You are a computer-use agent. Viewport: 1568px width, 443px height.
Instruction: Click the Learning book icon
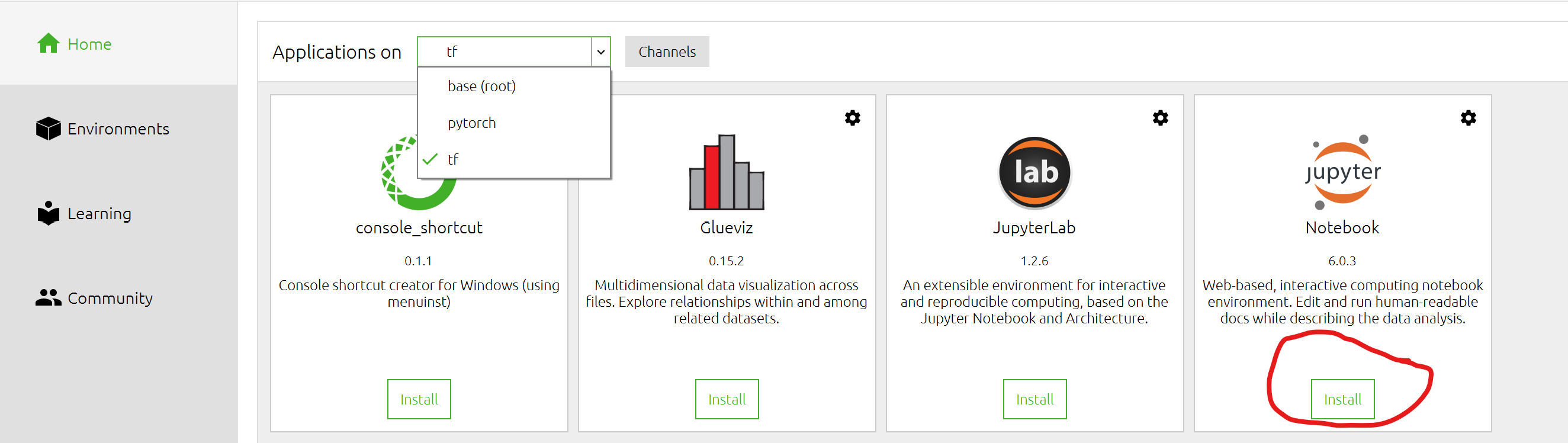point(48,213)
